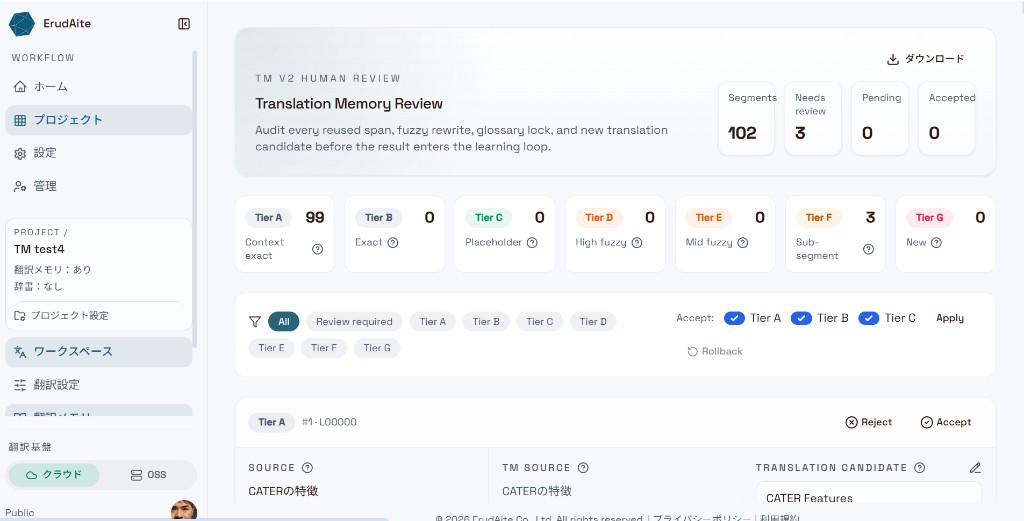Filter segments by Tier F
This screenshot has width=1024, height=521.
pyautogui.click(x=324, y=348)
